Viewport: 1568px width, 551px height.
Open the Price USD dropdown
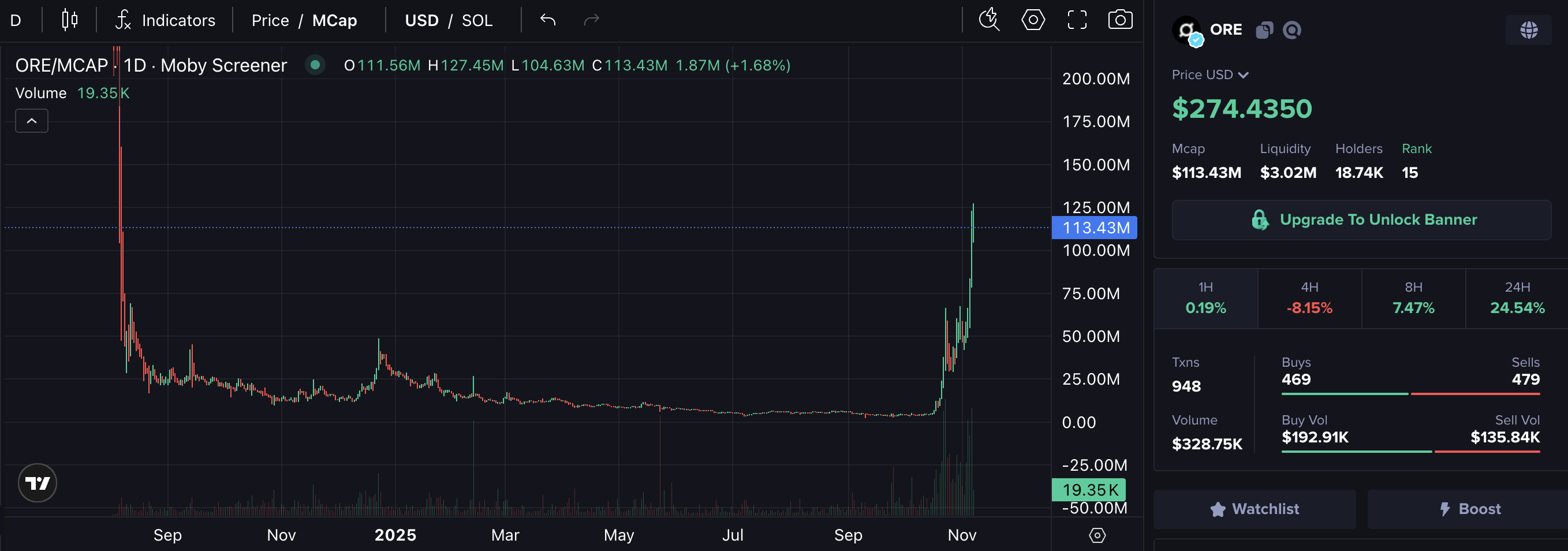tap(1209, 75)
